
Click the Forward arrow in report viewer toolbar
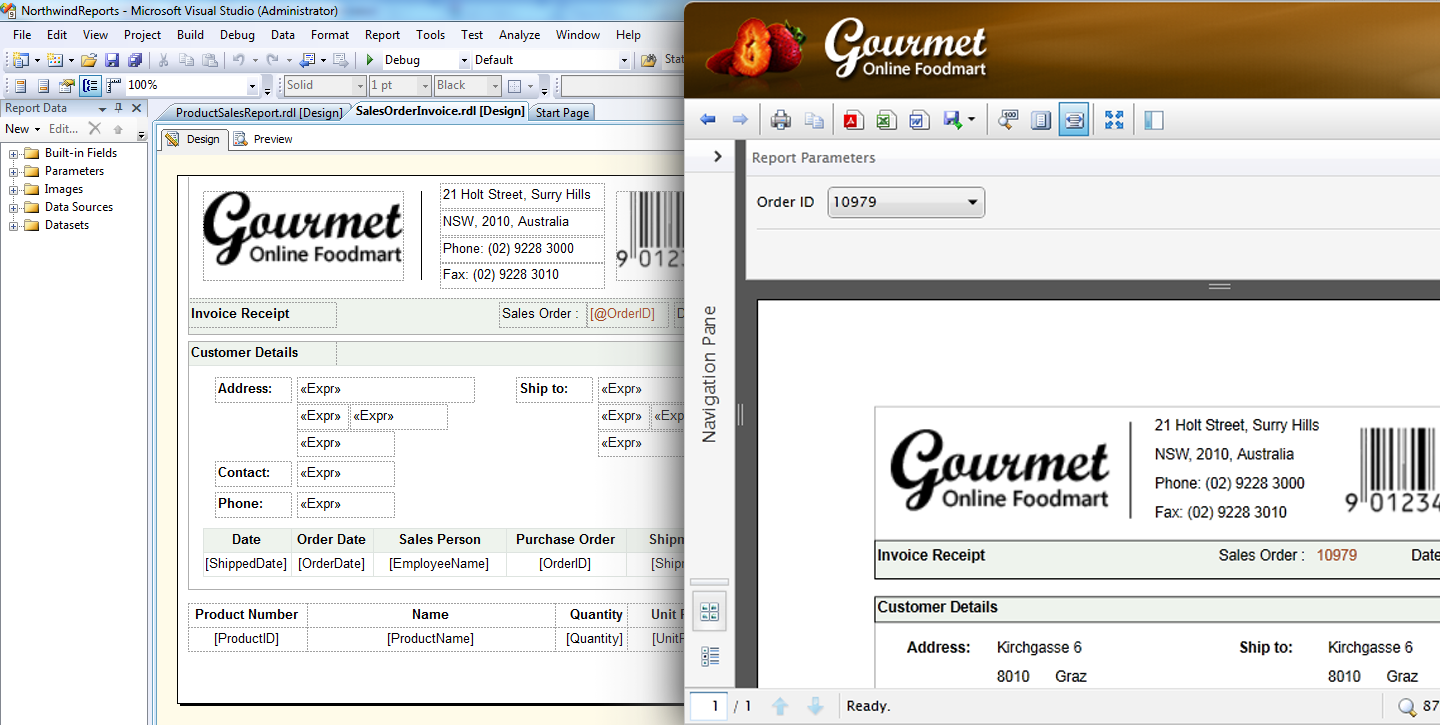point(740,120)
